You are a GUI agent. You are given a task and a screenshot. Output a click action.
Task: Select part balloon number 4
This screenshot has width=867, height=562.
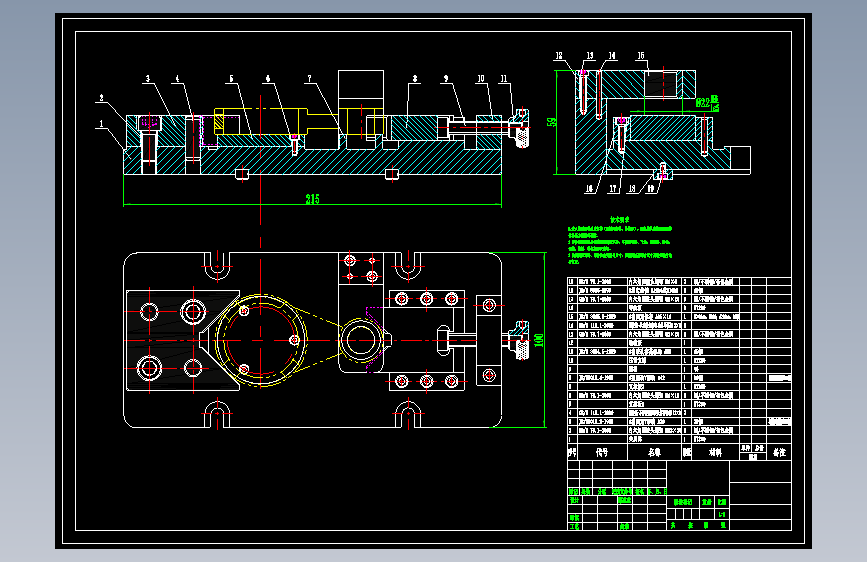pos(177,79)
